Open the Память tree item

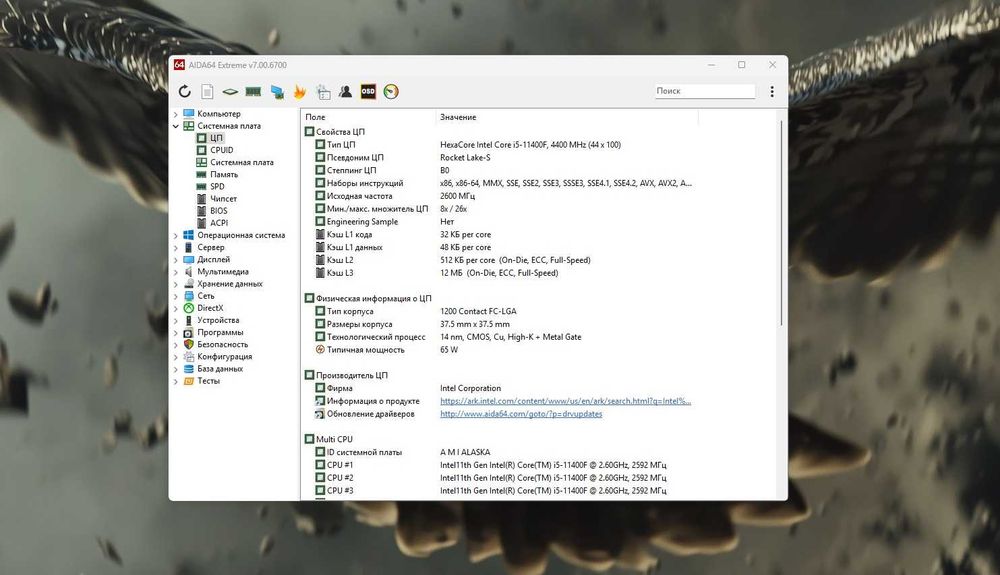224,174
